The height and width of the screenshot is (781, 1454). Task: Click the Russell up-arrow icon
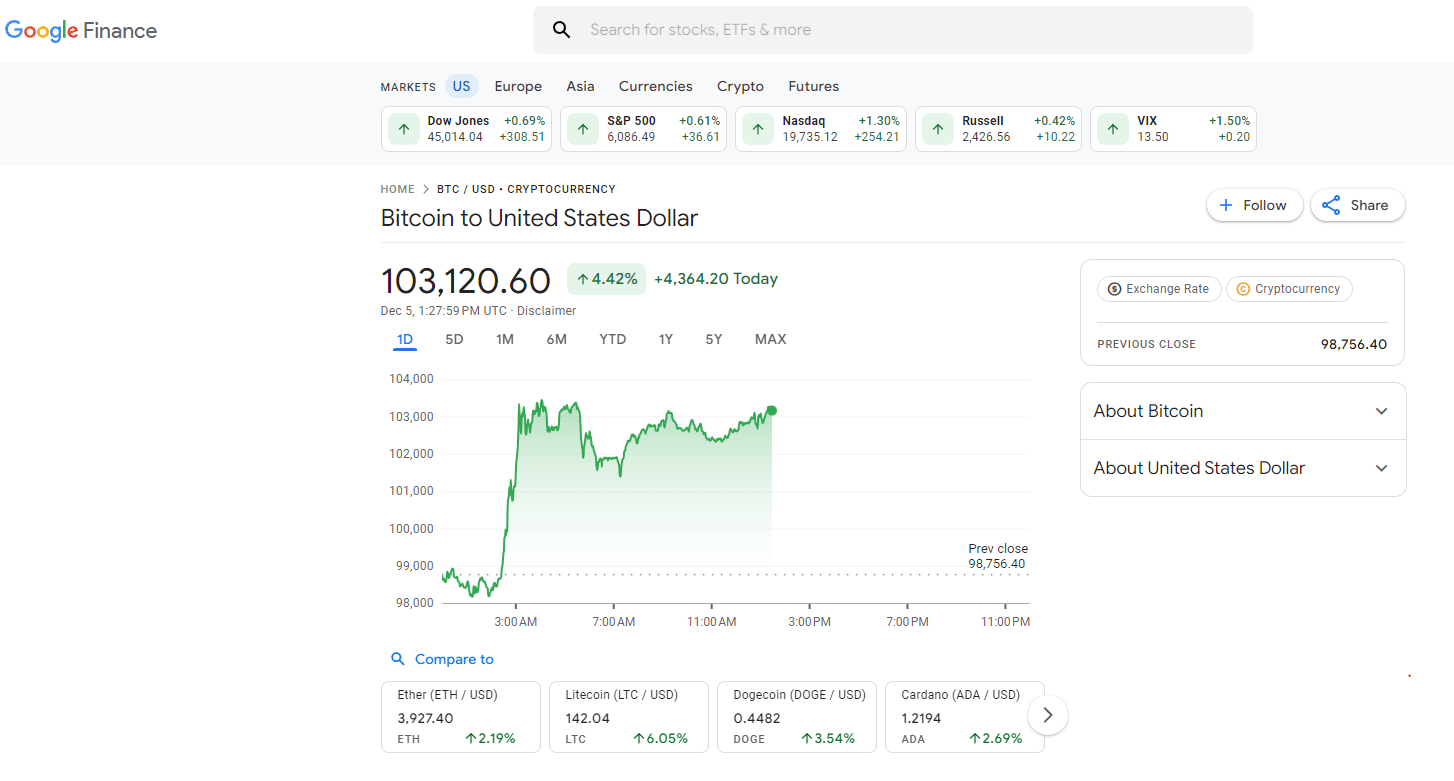point(938,129)
